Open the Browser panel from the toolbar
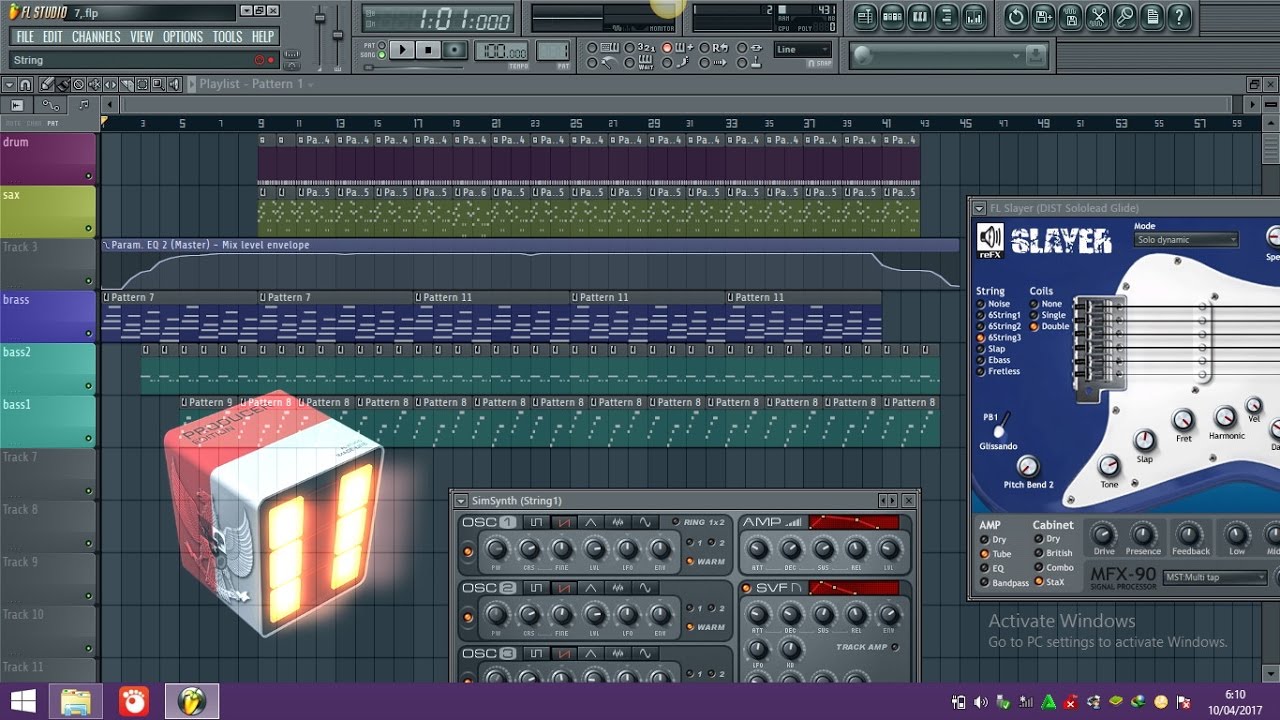This screenshot has width=1280, height=720. 947,17
